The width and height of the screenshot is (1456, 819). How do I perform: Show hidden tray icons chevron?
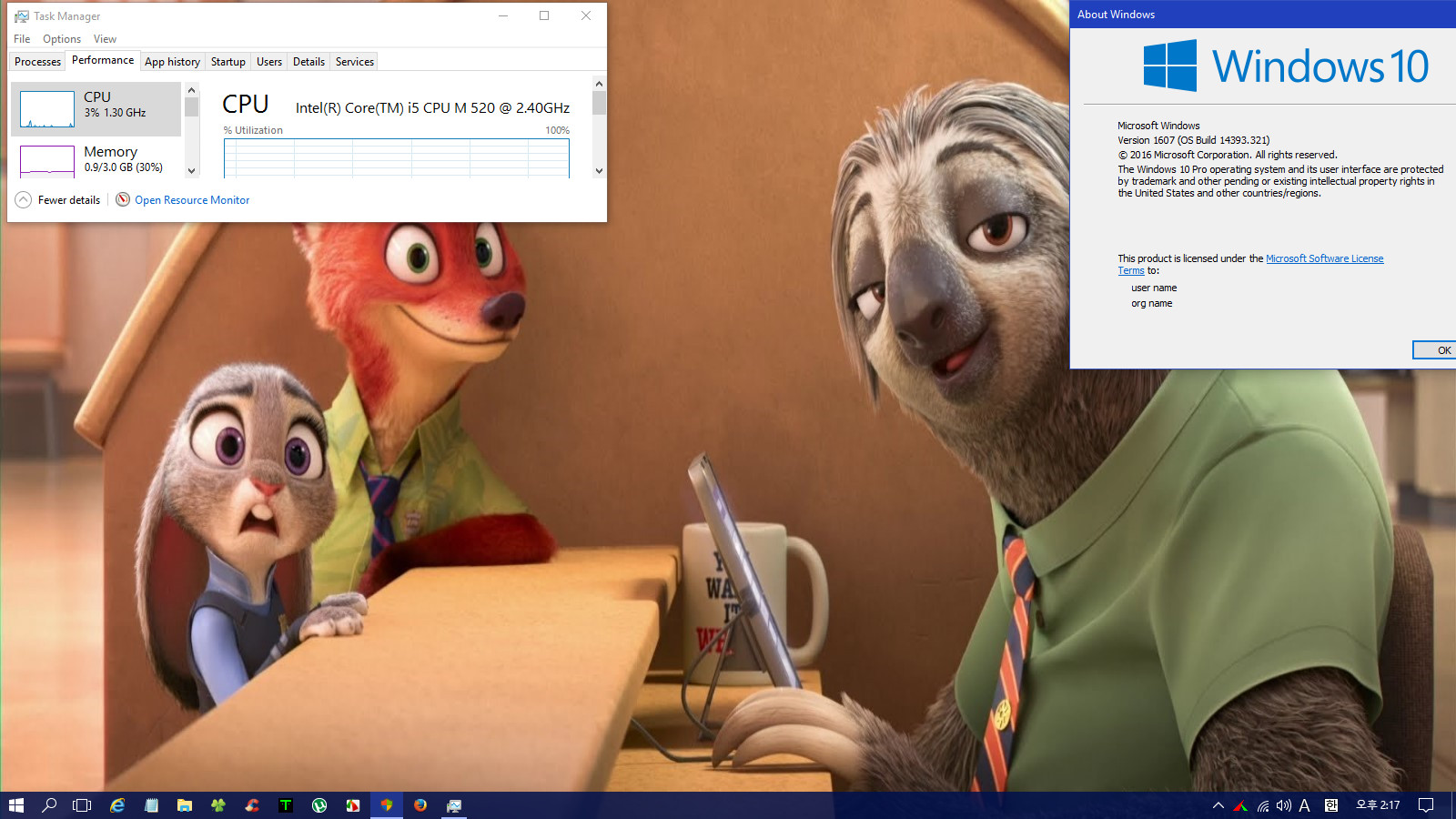(x=1218, y=805)
